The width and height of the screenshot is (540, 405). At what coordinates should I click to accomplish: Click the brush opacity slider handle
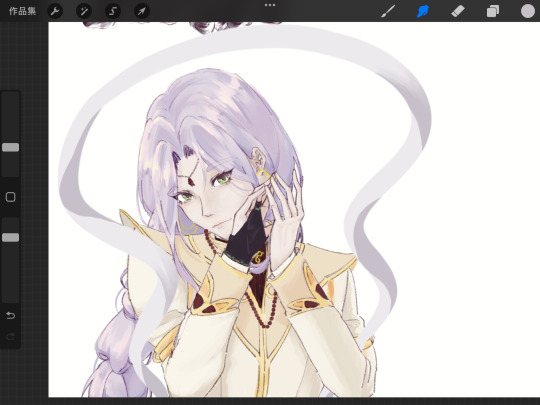(x=11, y=237)
